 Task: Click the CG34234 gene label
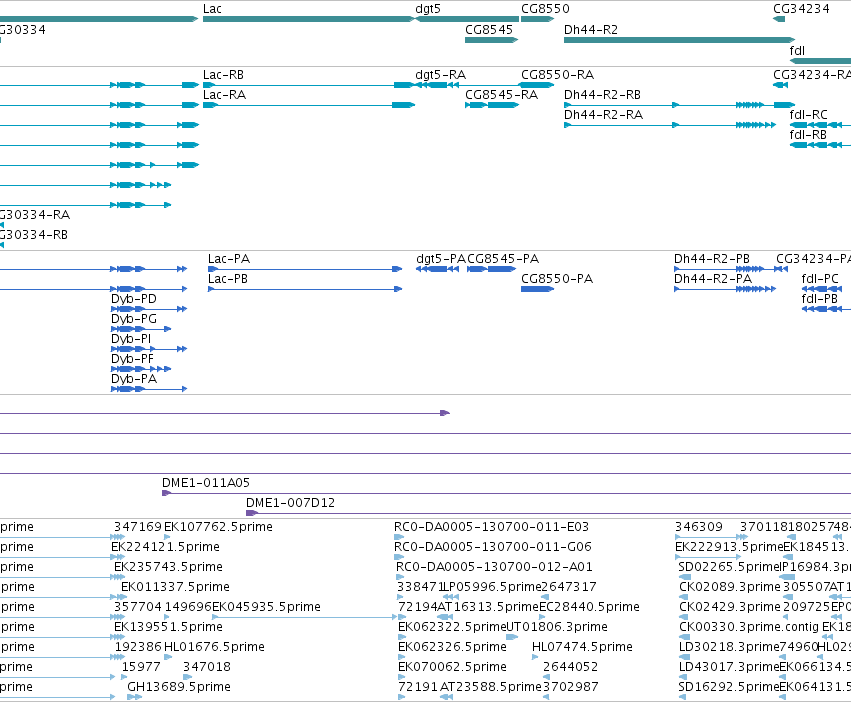point(801,9)
